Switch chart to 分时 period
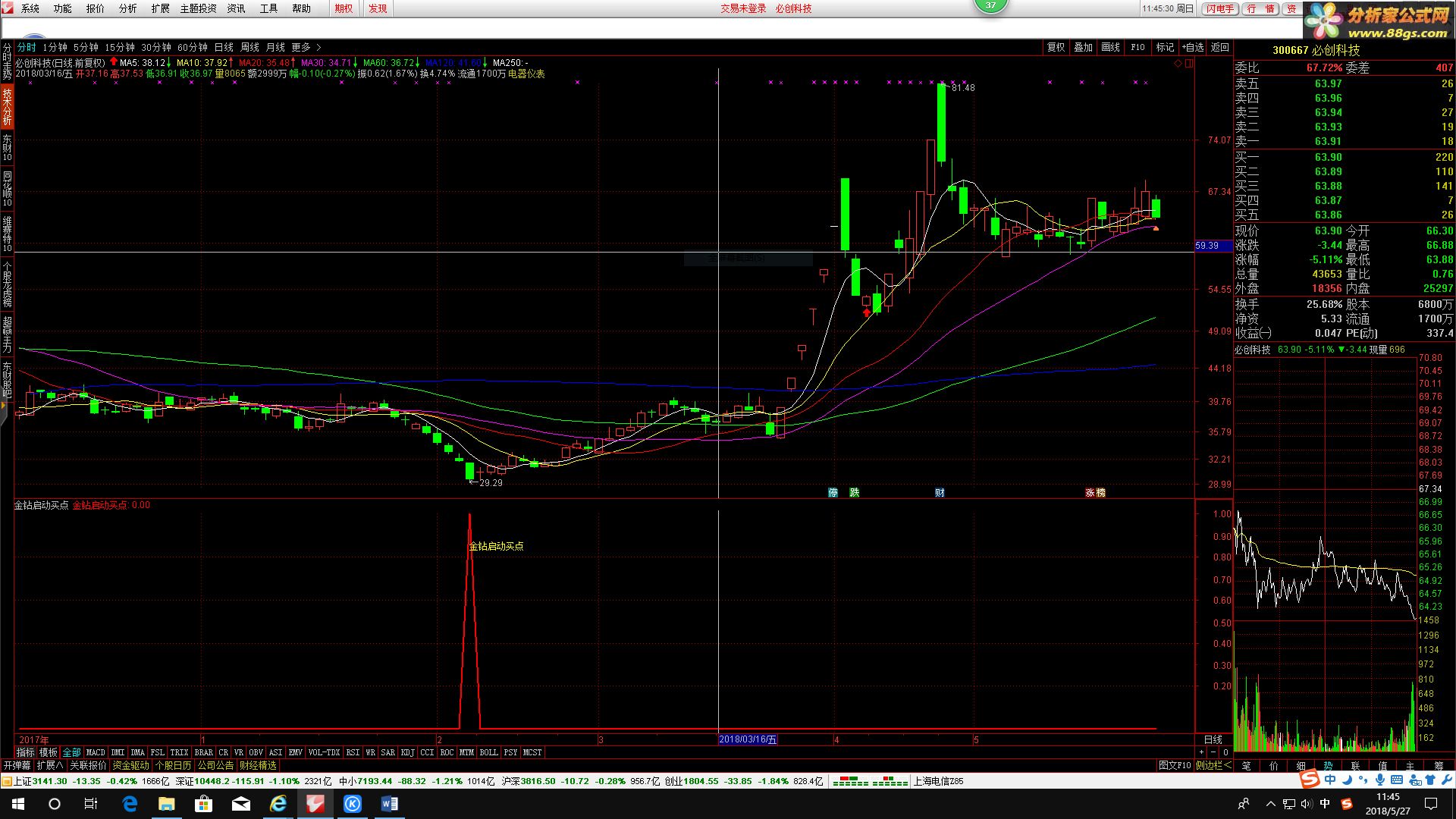 pyautogui.click(x=27, y=47)
